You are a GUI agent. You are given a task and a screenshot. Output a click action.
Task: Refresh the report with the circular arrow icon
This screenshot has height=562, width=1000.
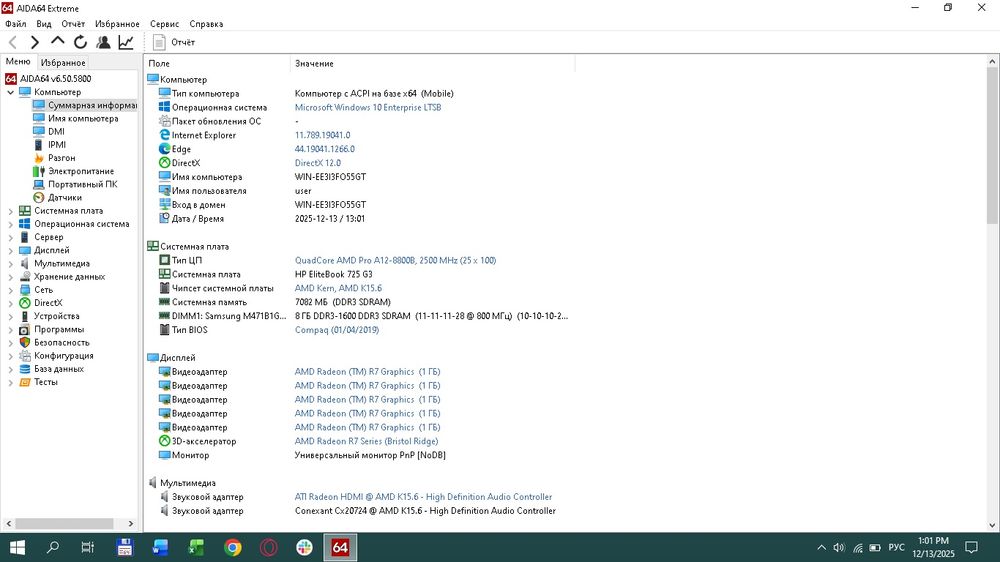click(80, 42)
